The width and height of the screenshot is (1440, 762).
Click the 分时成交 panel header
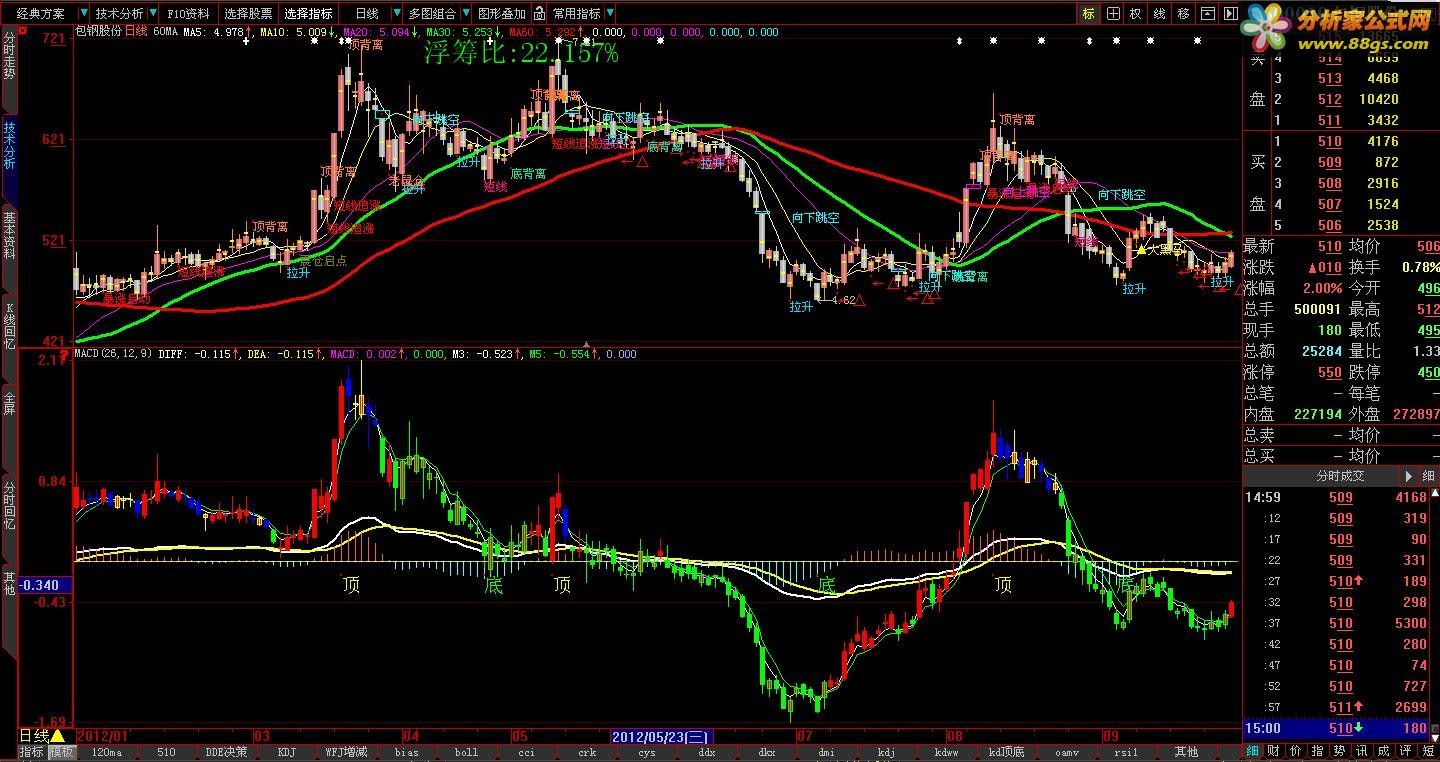pyautogui.click(x=1339, y=477)
